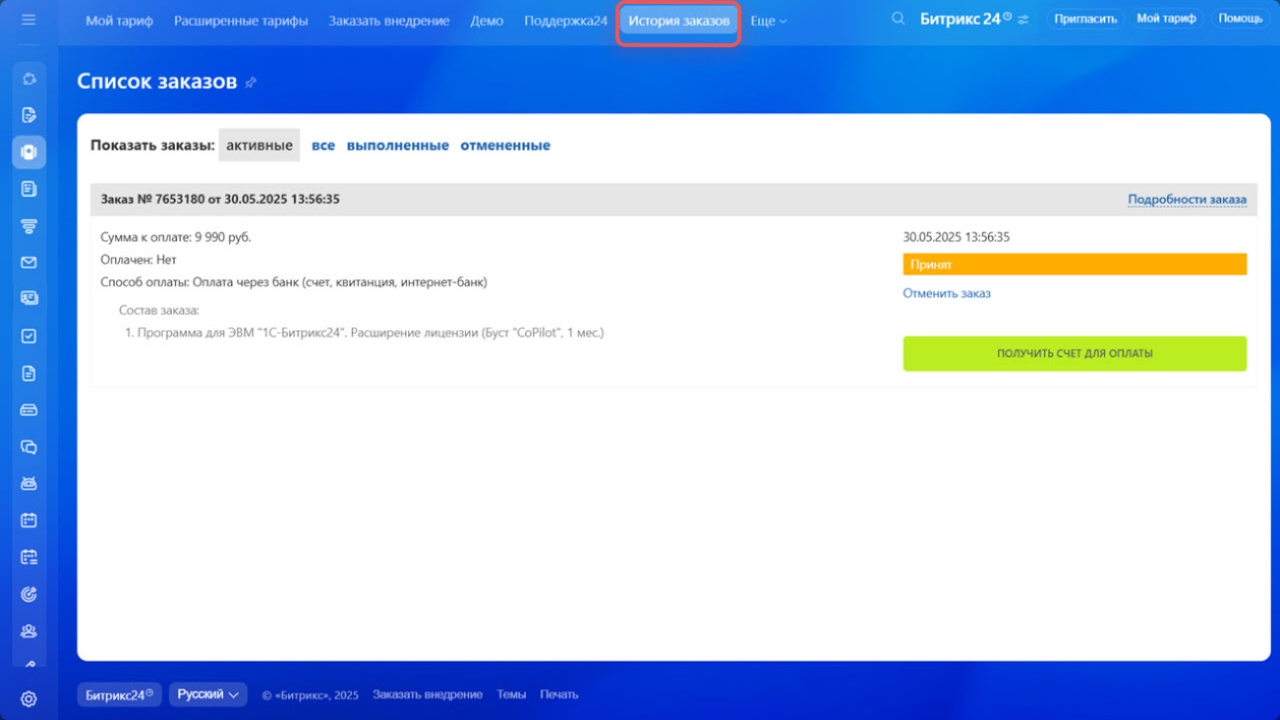This screenshot has width=1280, height=720.
Task: Click the Пригласить button
Action: (x=1086, y=19)
